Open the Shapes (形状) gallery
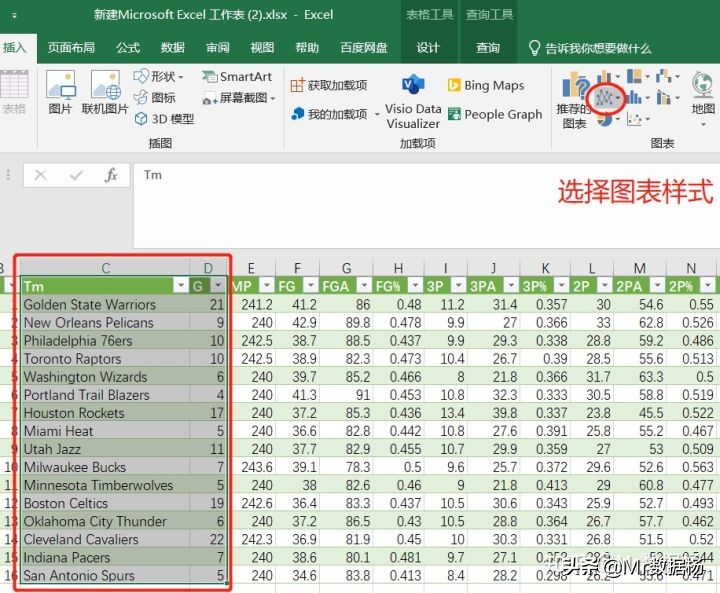This screenshot has width=720, height=593. coord(158,76)
